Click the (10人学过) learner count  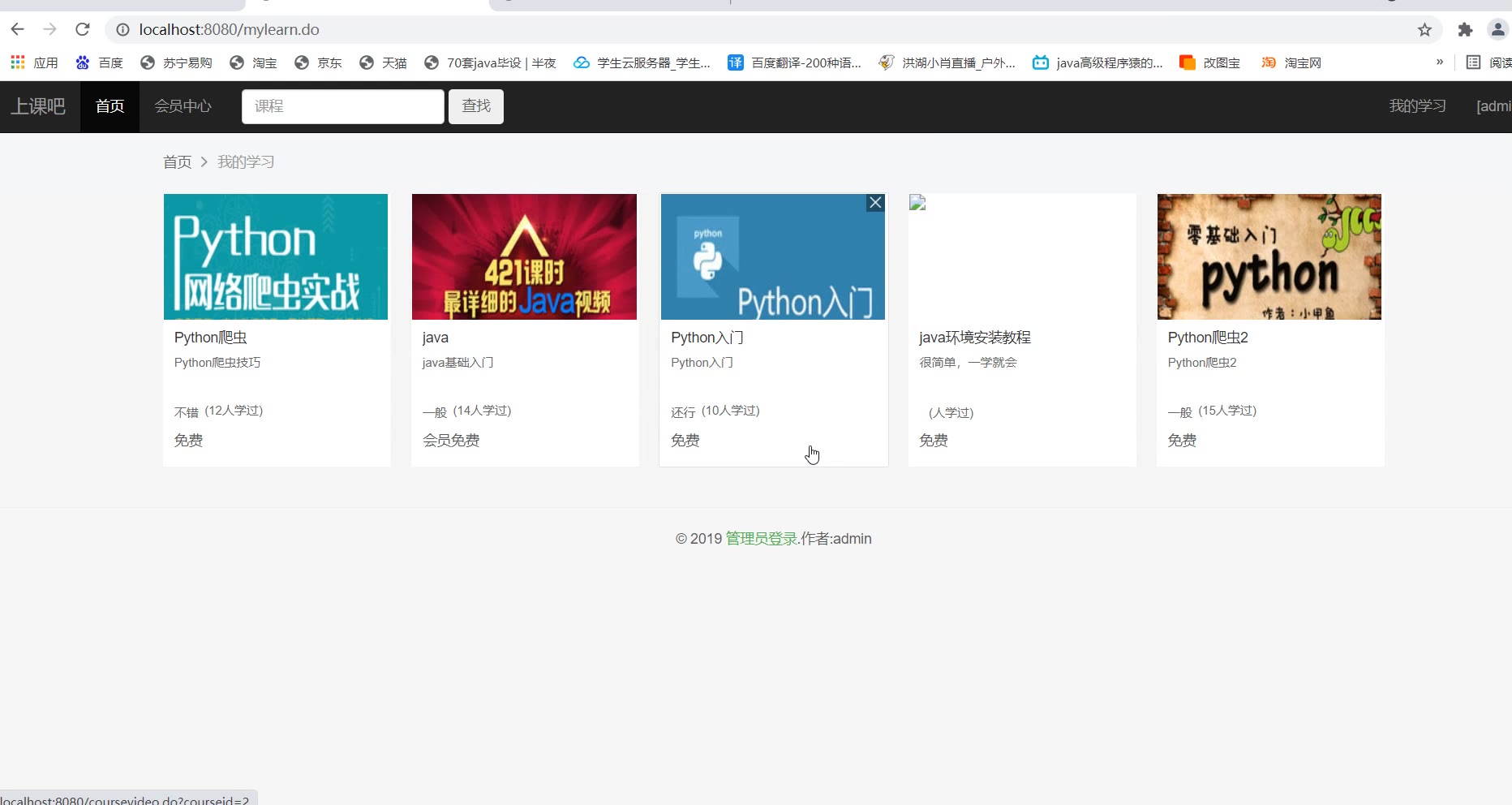pos(731,411)
